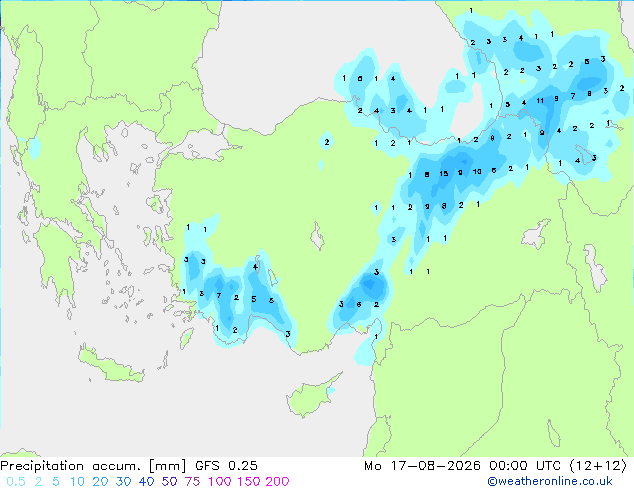The width and height of the screenshot is (634, 490).
Task: Click the 'GFS 0.25' model label
Action: coord(226,466)
